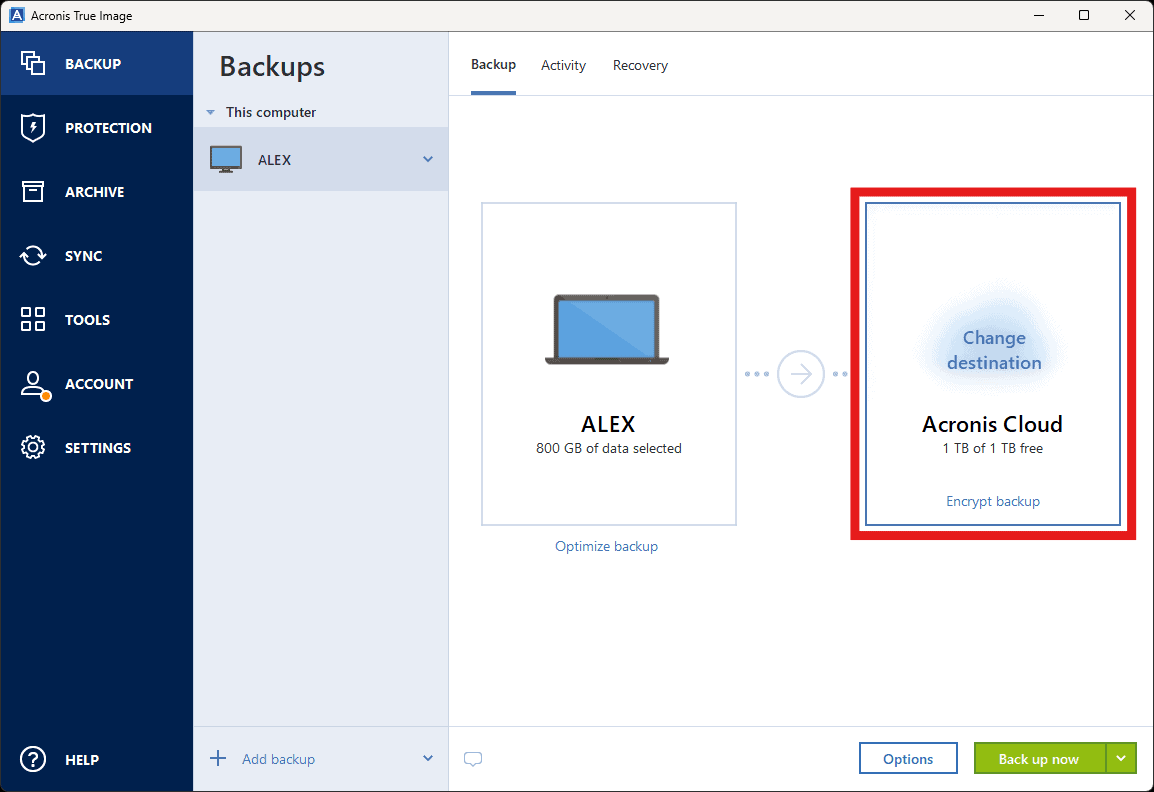Open the Protection shield icon
Screen dimensions: 1154x792
click(x=33, y=128)
